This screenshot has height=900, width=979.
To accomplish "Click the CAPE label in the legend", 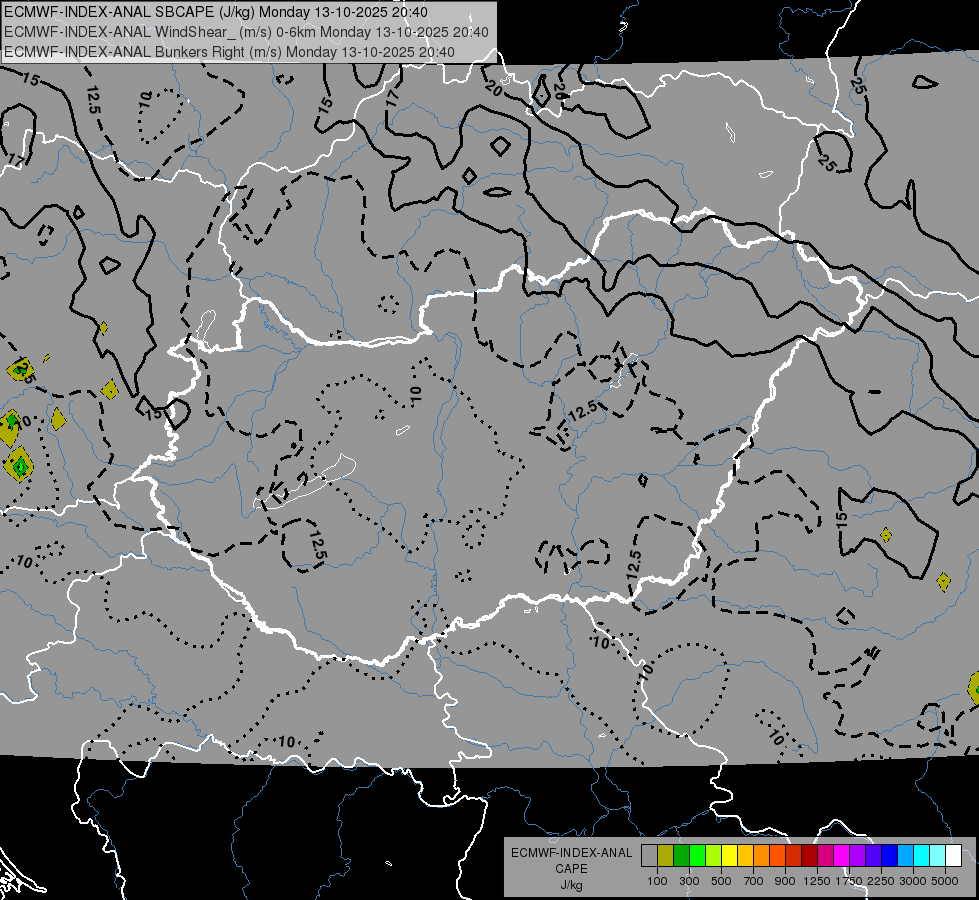I will point(571,869).
